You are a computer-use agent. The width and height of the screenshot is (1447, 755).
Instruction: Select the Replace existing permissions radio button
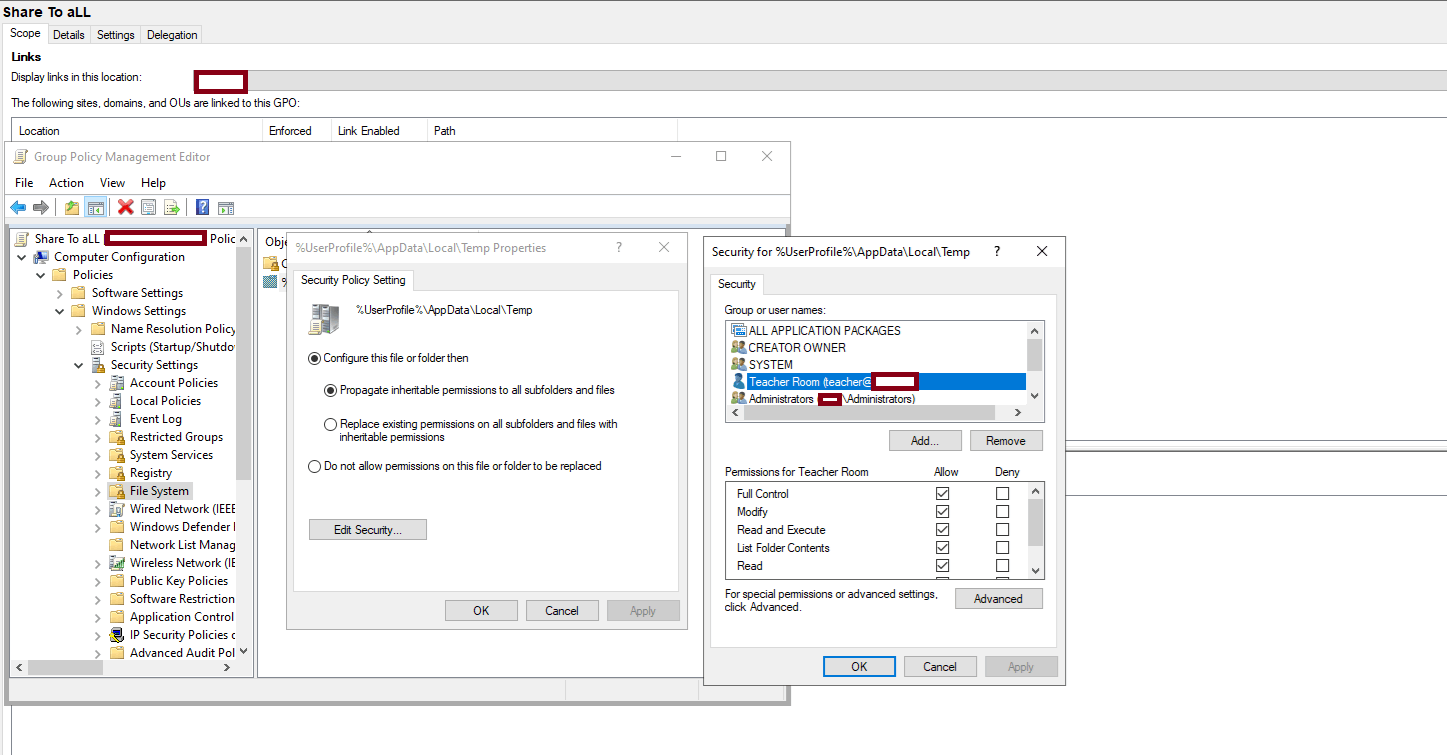click(x=330, y=423)
